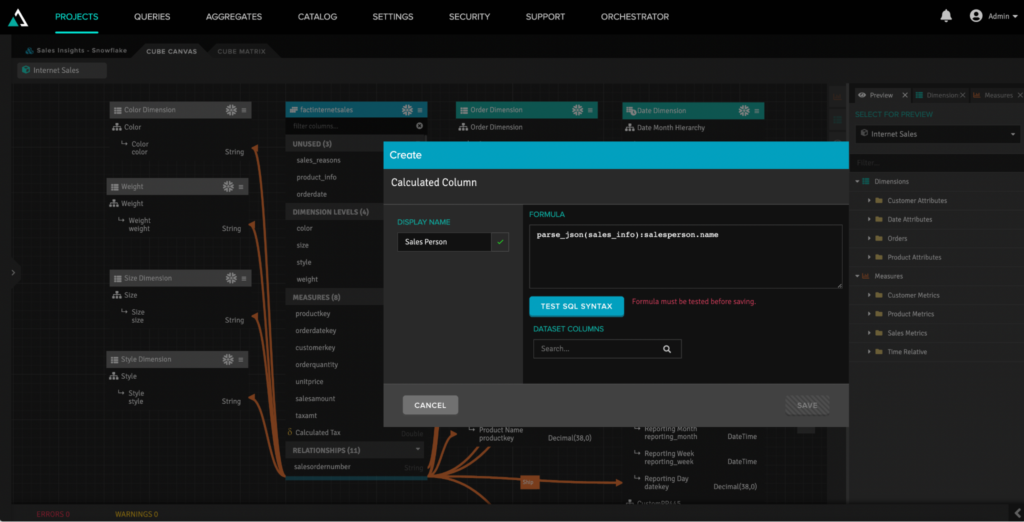The height and width of the screenshot is (522, 1024).
Task: Switch to the Cube Canvas tab
Action: [x=171, y=51]
